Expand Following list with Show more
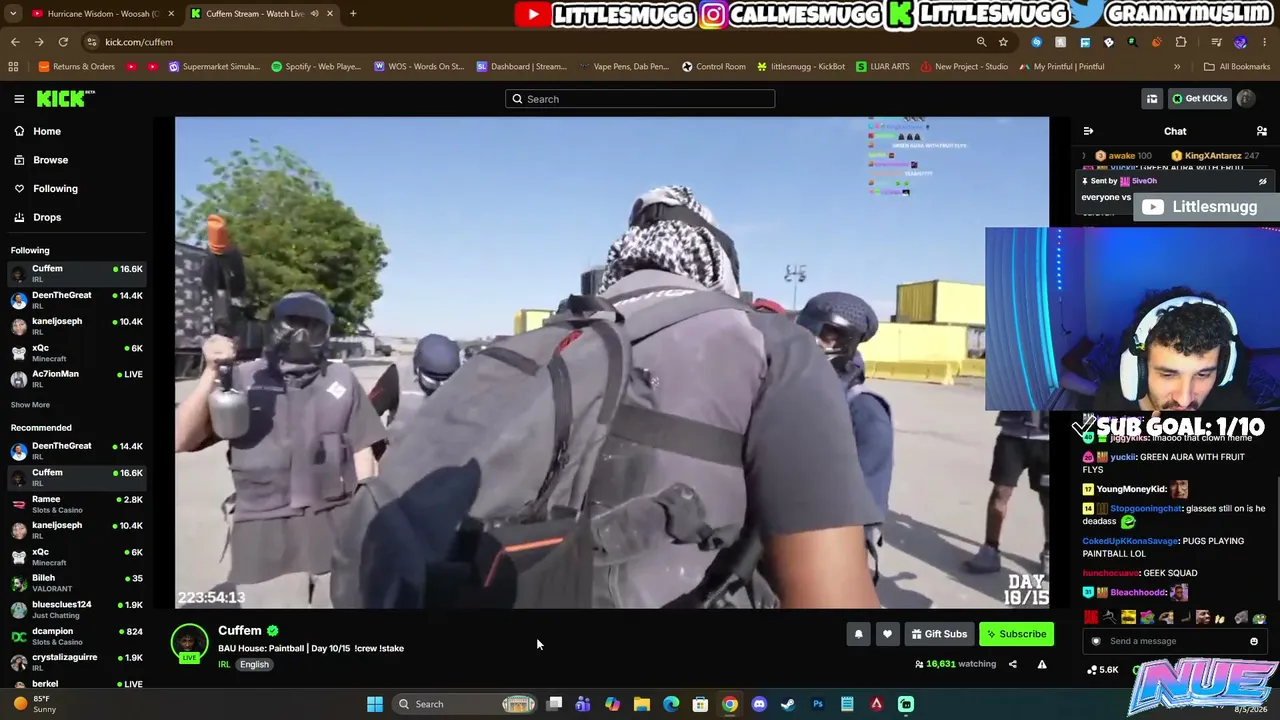 pos(30,405)
